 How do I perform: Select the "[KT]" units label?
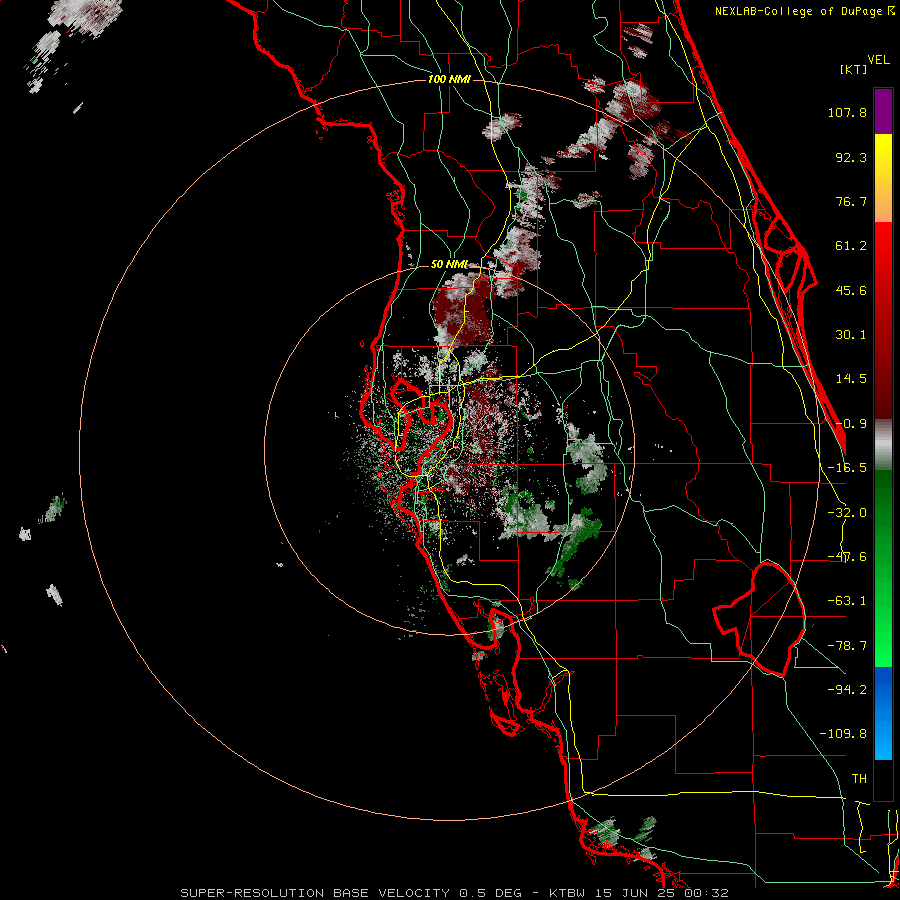[x=854, y=69]
